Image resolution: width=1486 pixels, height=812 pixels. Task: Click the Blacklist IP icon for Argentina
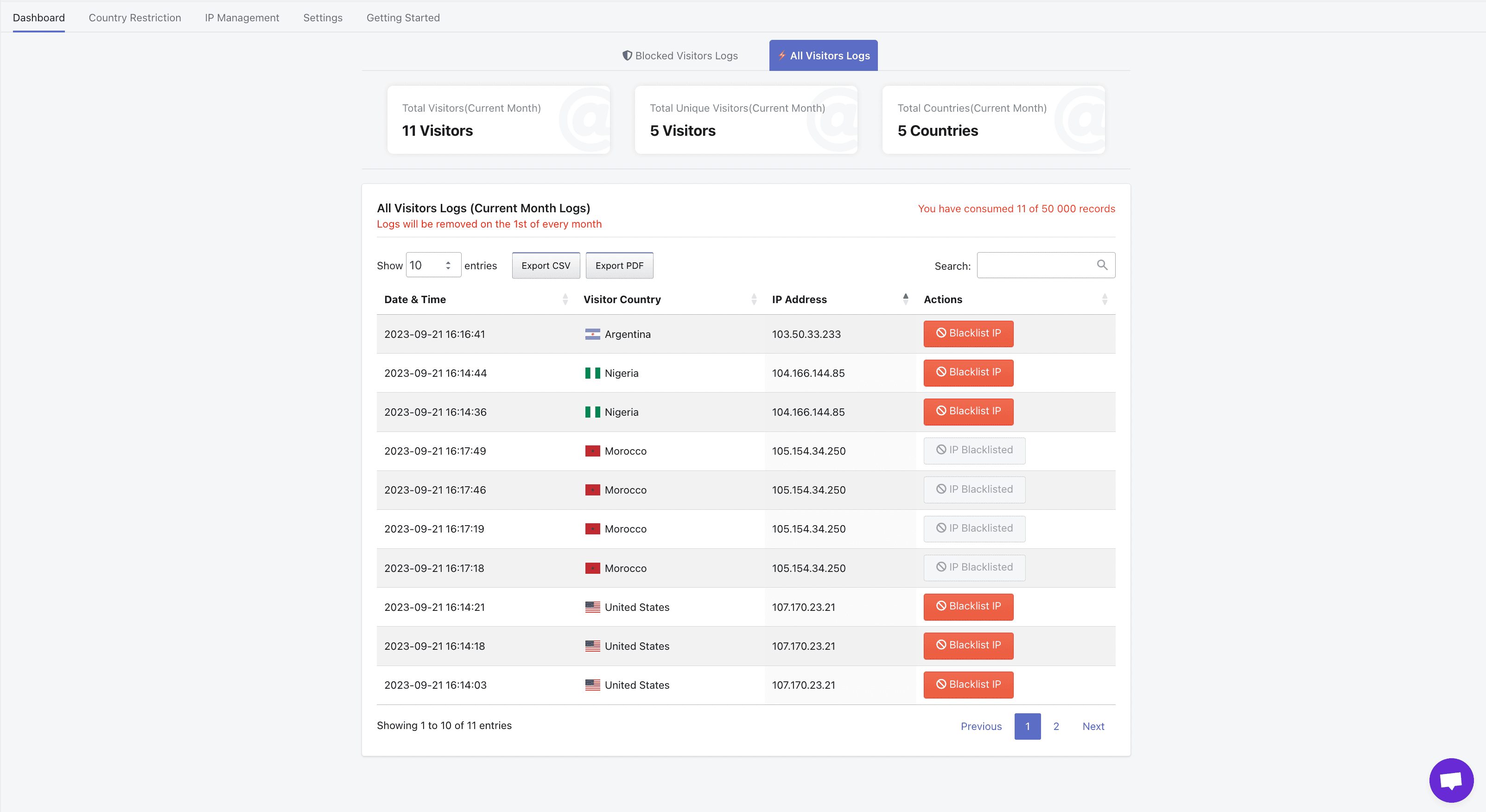pos(968,333)
